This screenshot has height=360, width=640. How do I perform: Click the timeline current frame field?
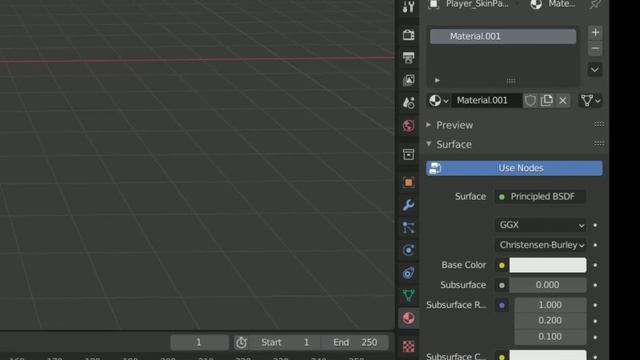[x=199, y=342]
